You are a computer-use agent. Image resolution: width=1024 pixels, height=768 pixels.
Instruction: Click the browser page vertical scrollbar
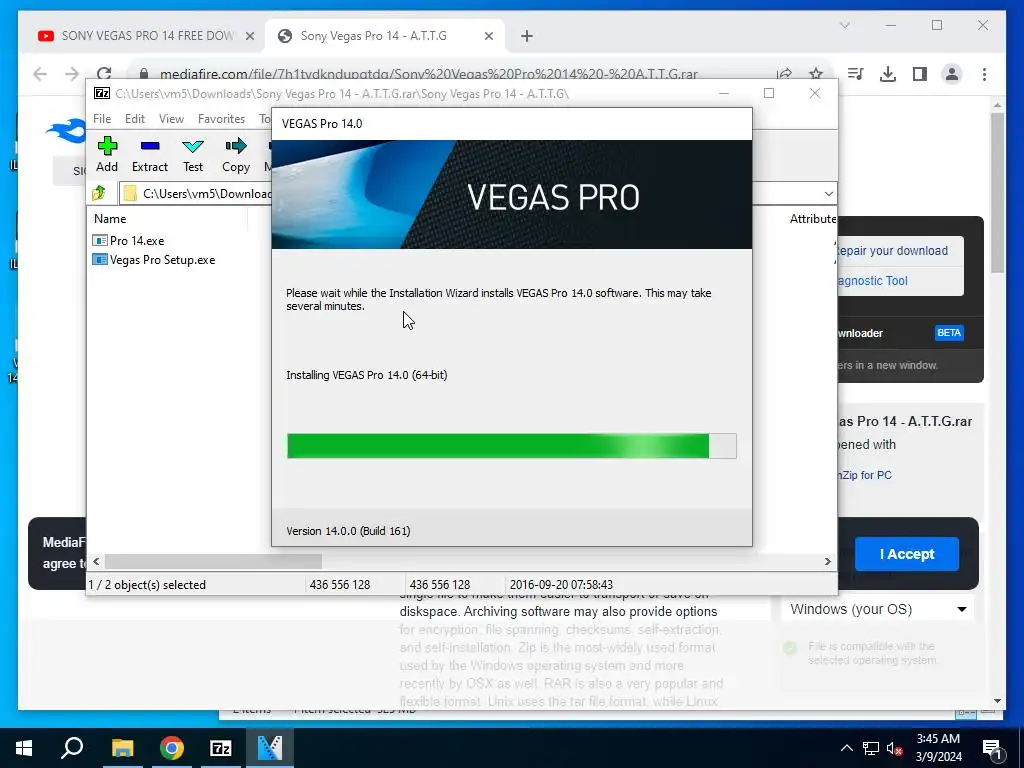click(997, 193)
